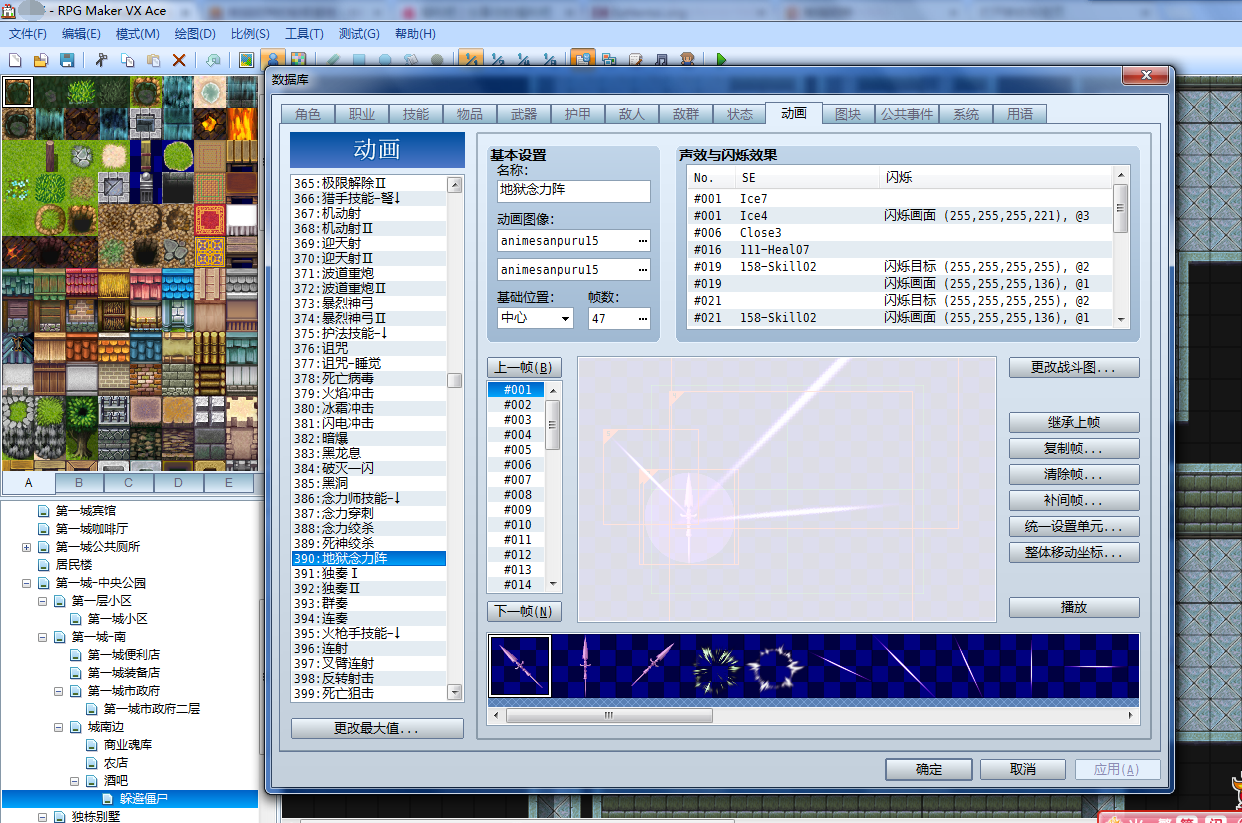
Task: Confirm with the 确定 button
Action: click(x=929, y=769)
